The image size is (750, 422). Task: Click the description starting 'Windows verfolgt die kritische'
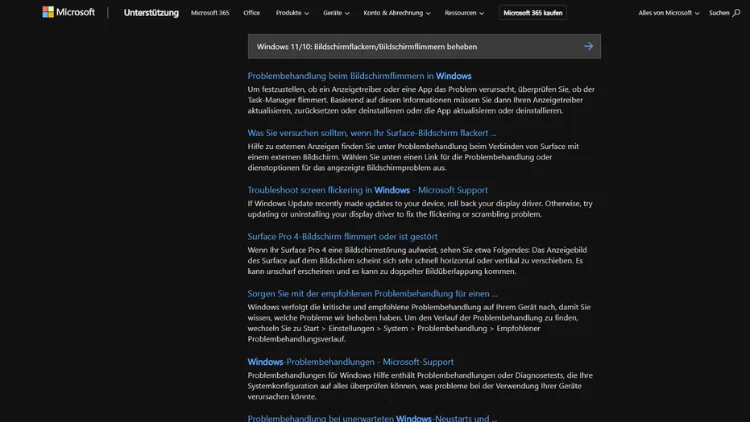419,323
